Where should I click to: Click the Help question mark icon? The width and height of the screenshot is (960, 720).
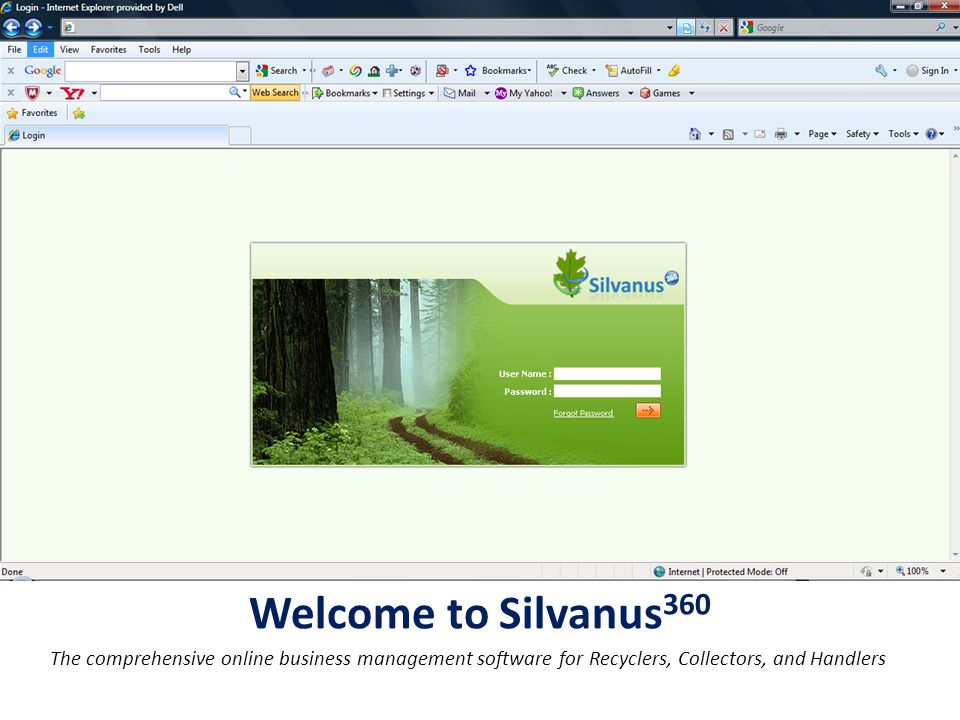931,134
